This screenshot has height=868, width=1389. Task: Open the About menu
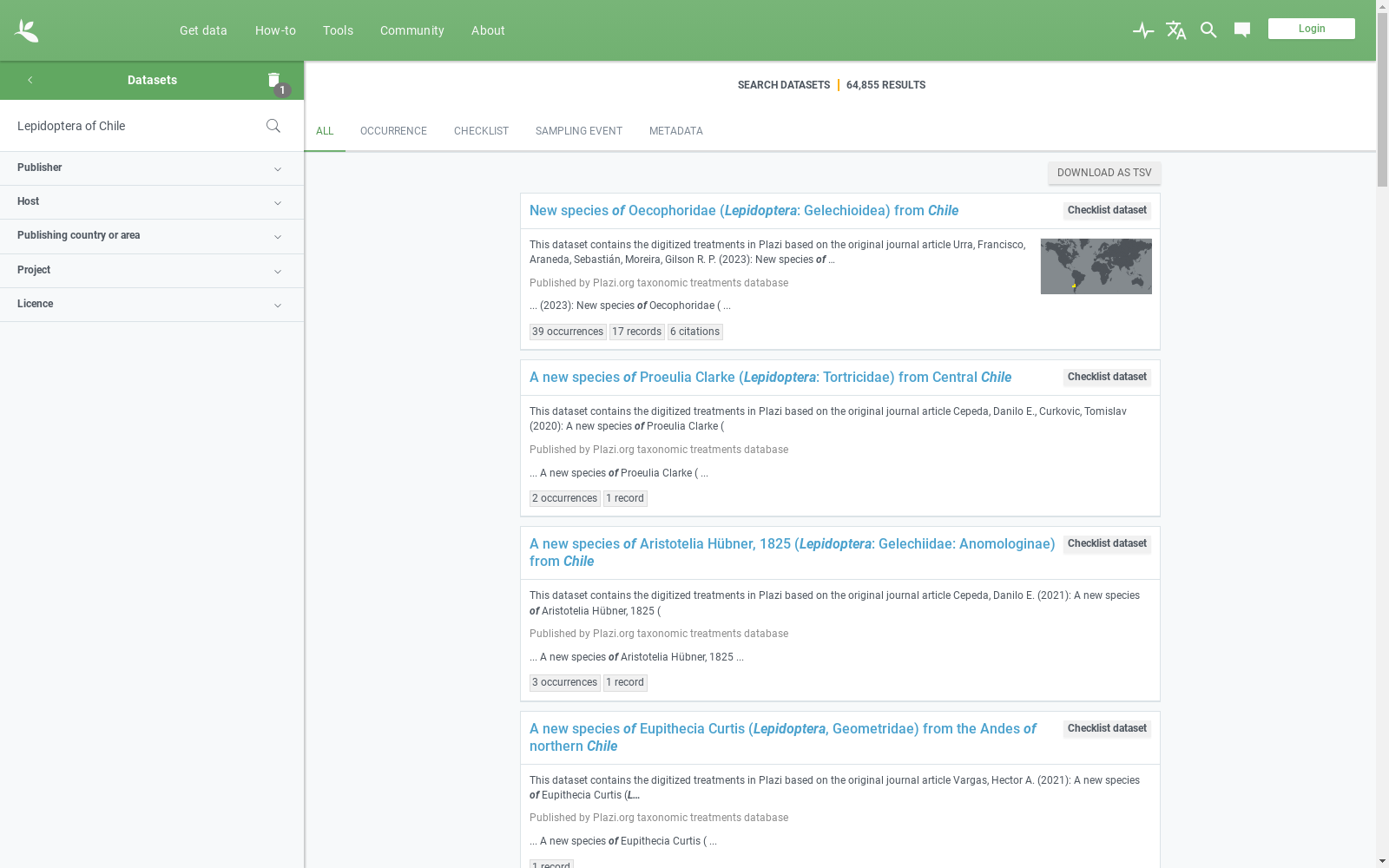click(488, 30)
